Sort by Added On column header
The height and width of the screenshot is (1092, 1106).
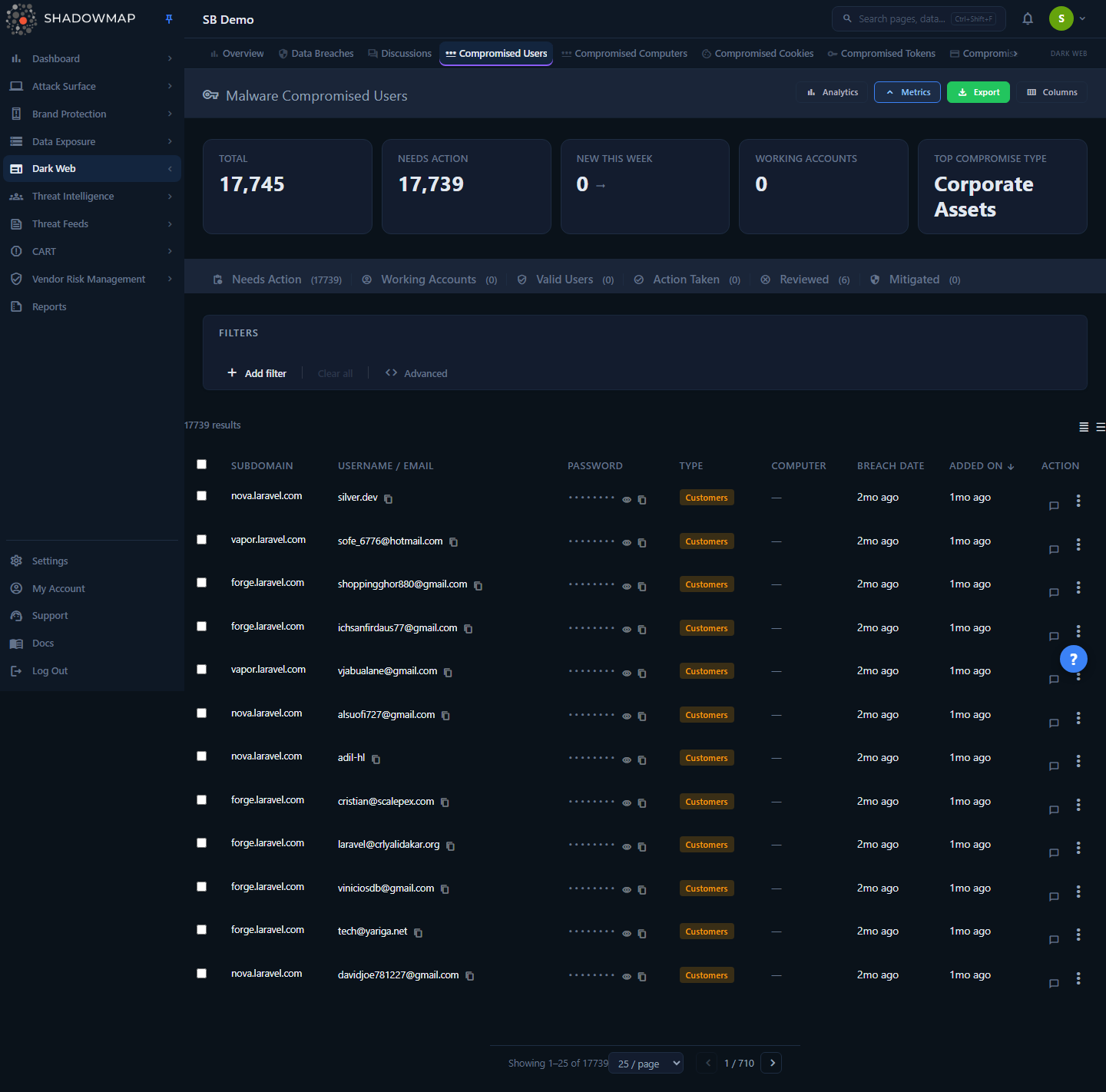pos(982,466)
